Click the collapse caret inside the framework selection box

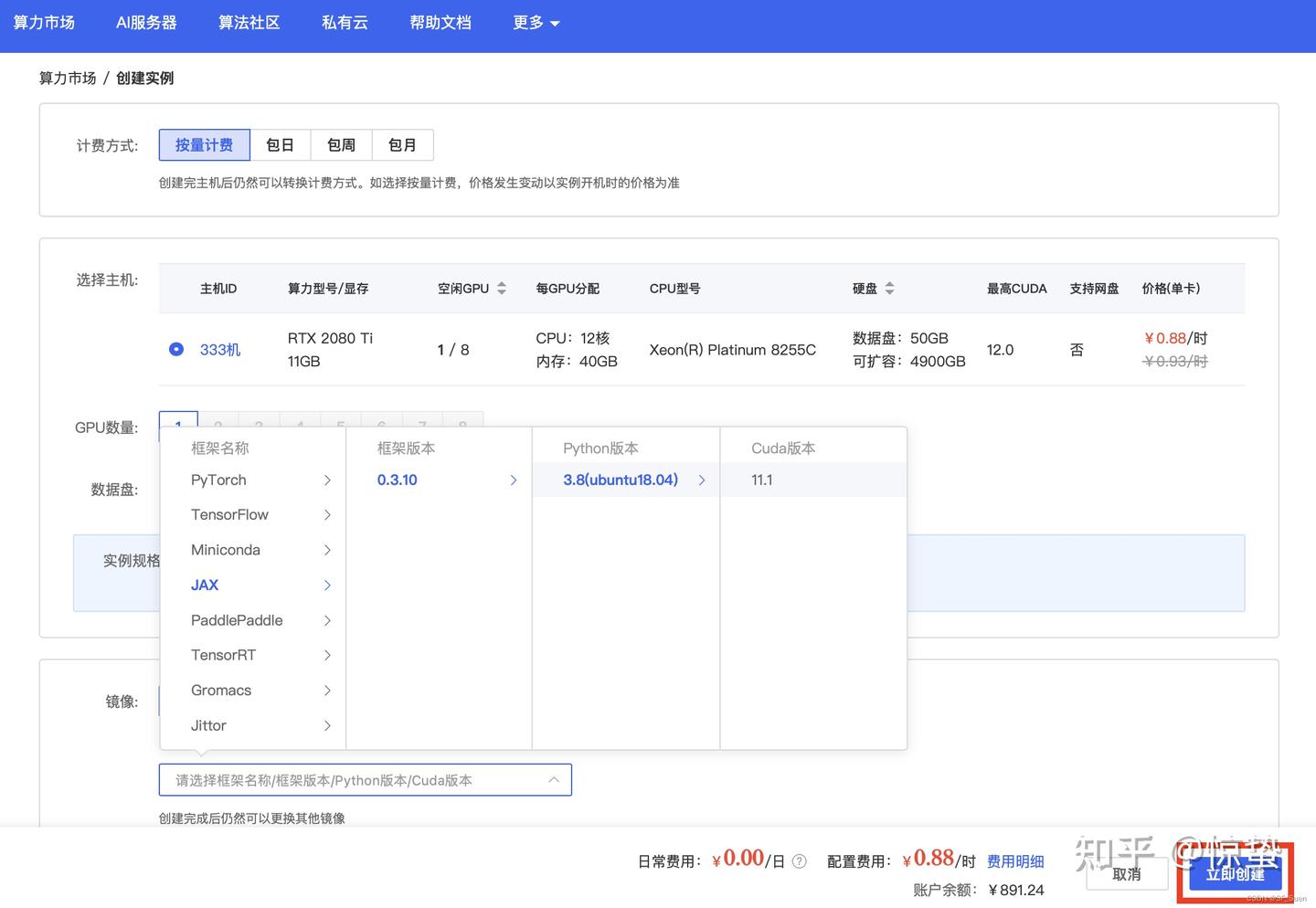[554, 779]
